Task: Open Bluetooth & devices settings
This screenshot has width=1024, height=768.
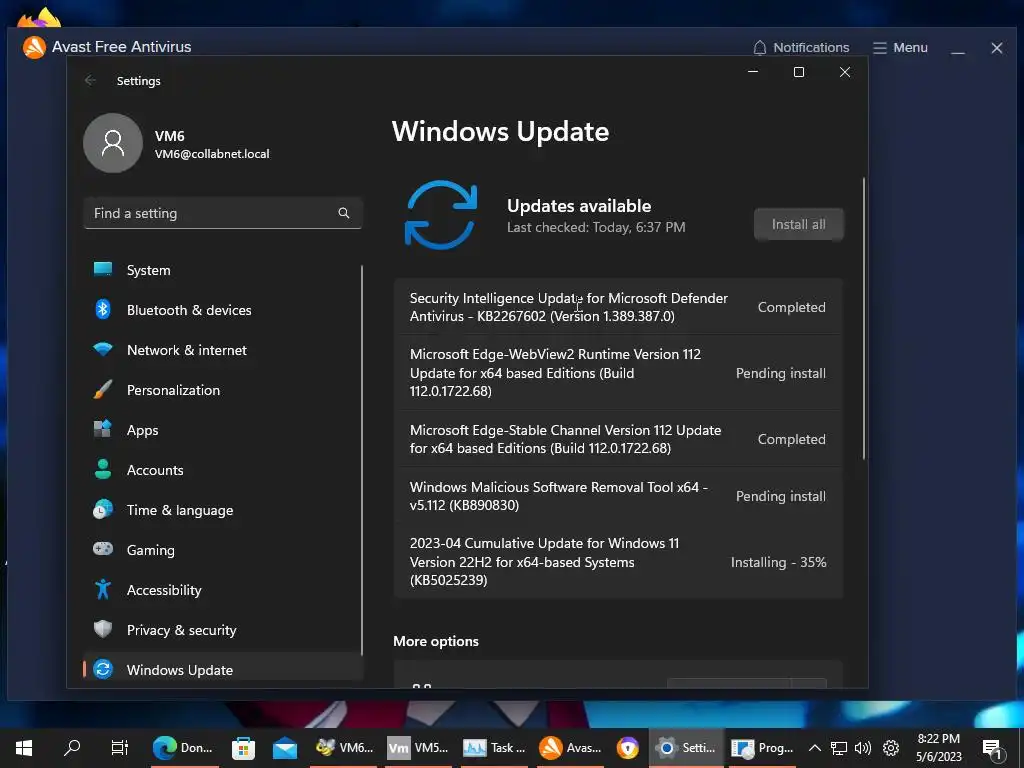Action: tap(222, 310)
